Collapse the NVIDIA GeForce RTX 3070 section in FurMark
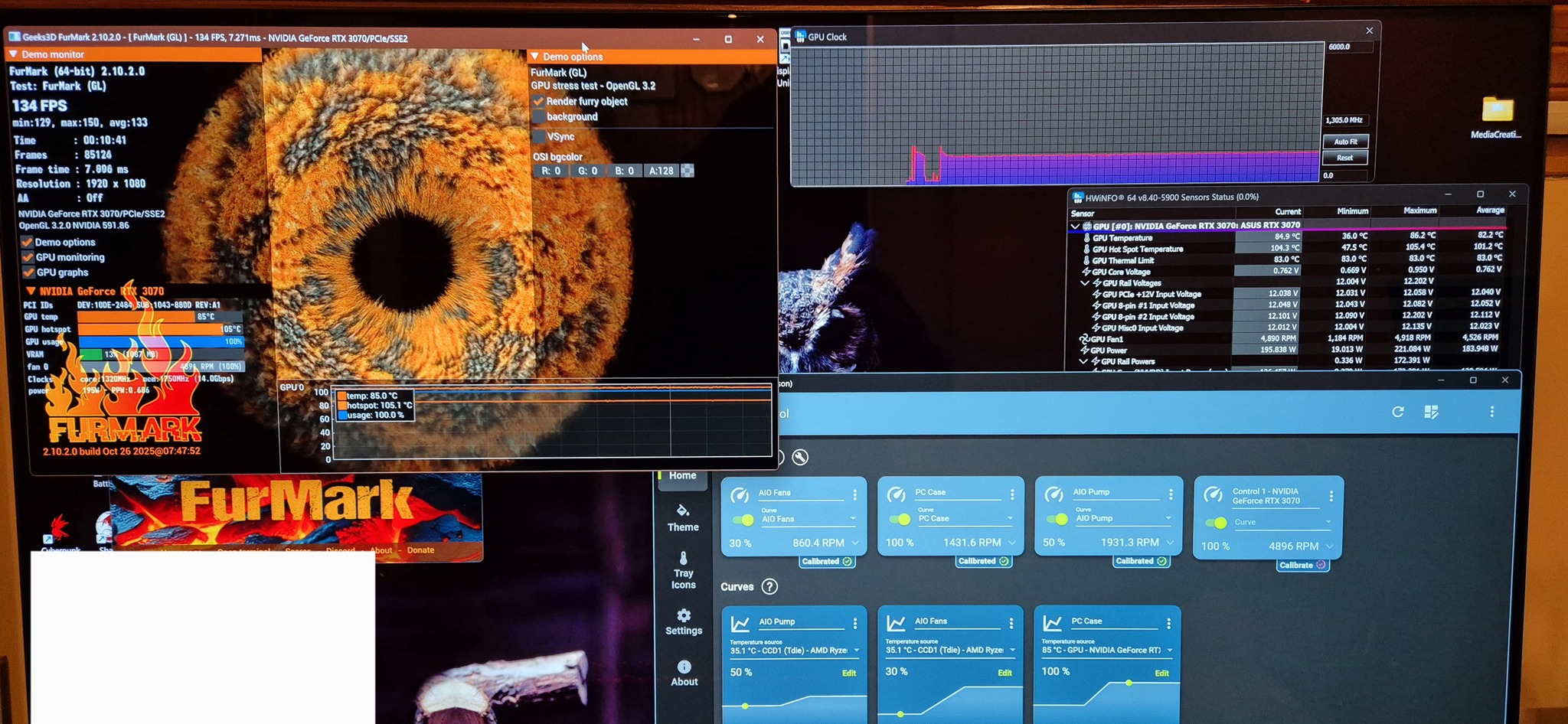This screenshot has width=1568, height=724. pos(31,291)
